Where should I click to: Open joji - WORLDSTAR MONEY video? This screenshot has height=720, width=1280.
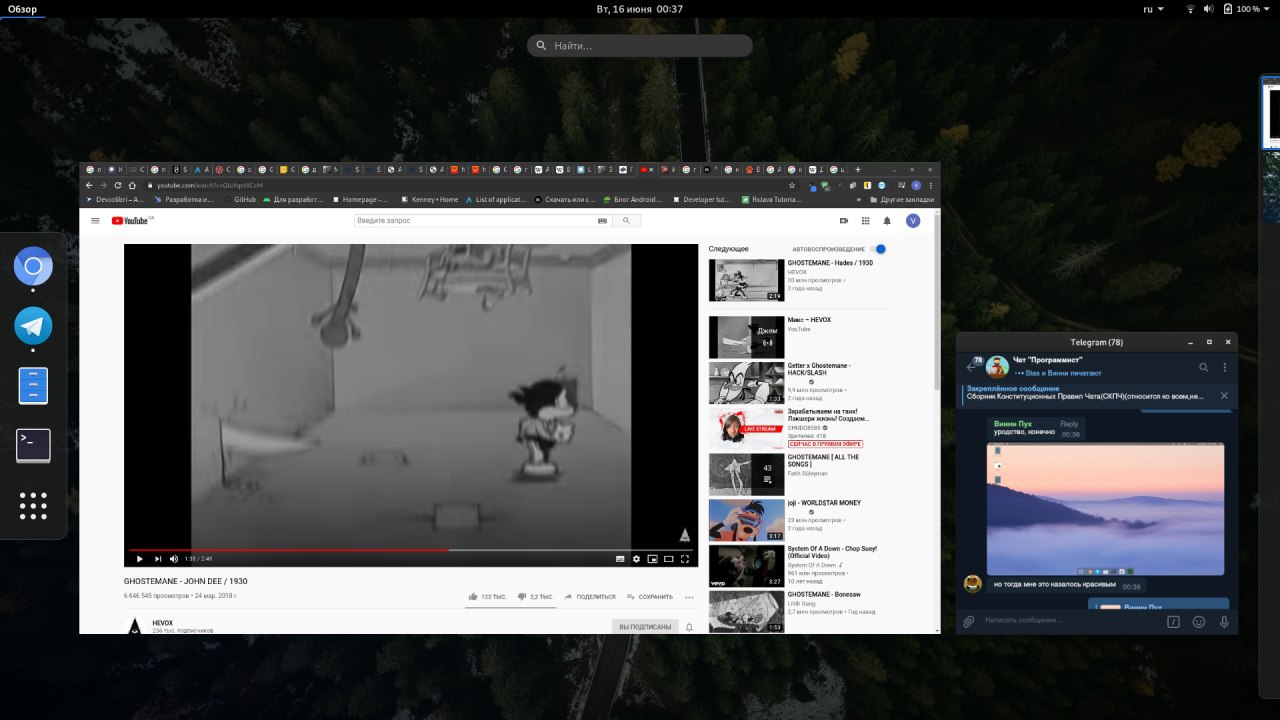pos(746,520)
